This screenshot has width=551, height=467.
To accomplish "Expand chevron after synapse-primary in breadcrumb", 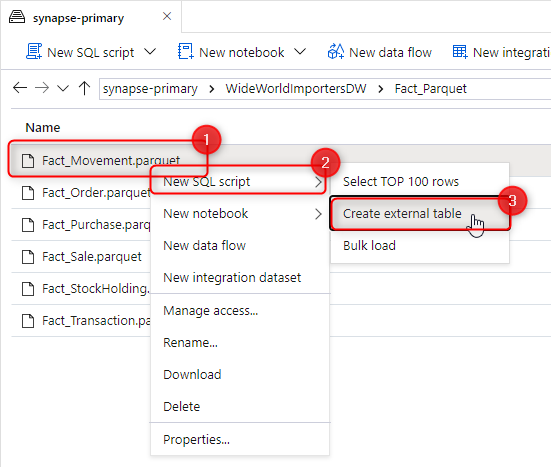I will click(212, 89).
